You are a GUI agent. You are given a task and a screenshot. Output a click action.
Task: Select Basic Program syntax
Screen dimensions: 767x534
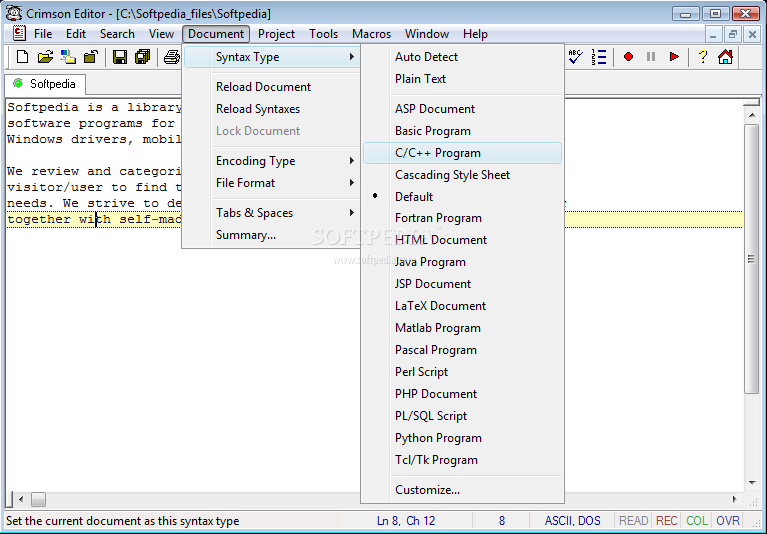(462, 131)
